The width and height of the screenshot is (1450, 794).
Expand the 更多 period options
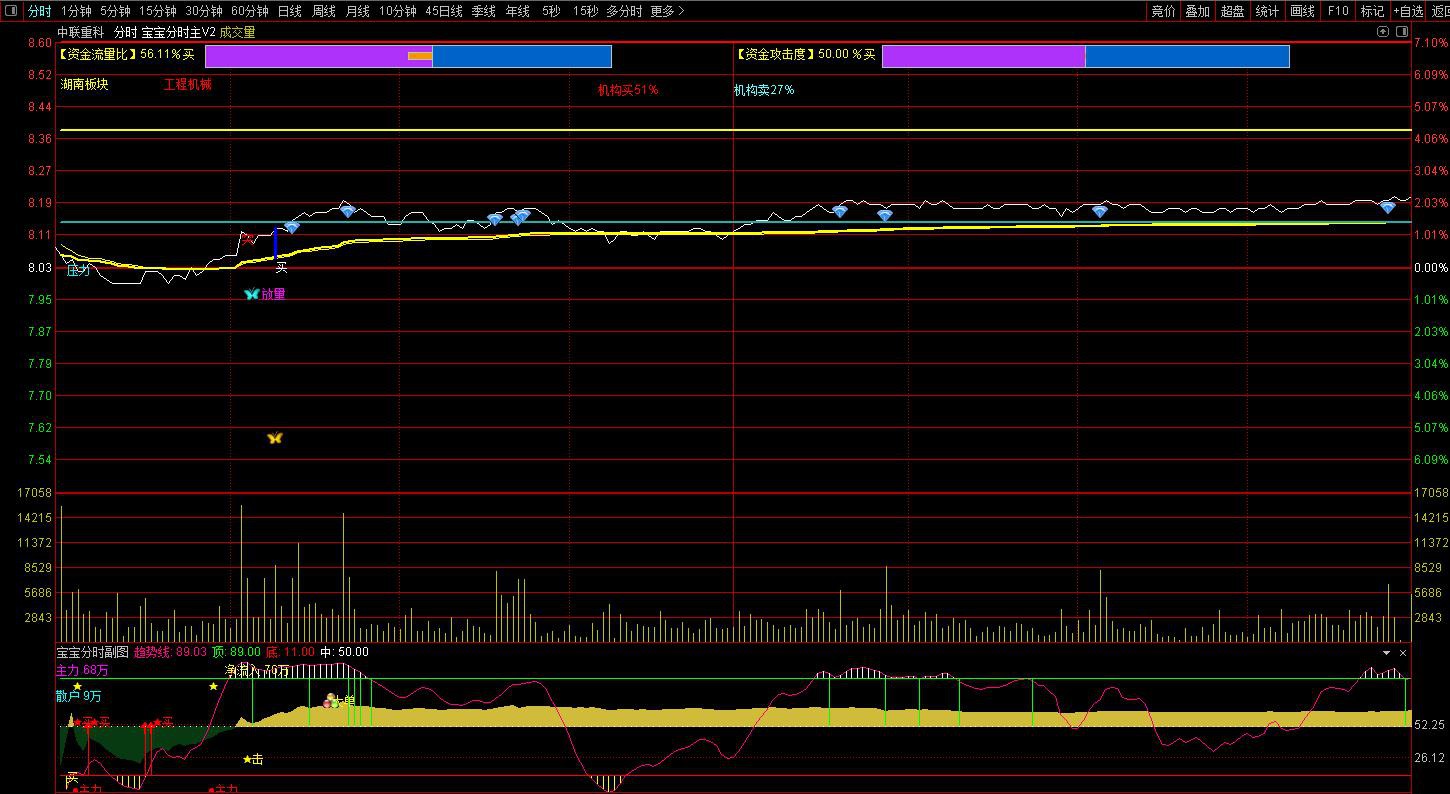[667, 11]
